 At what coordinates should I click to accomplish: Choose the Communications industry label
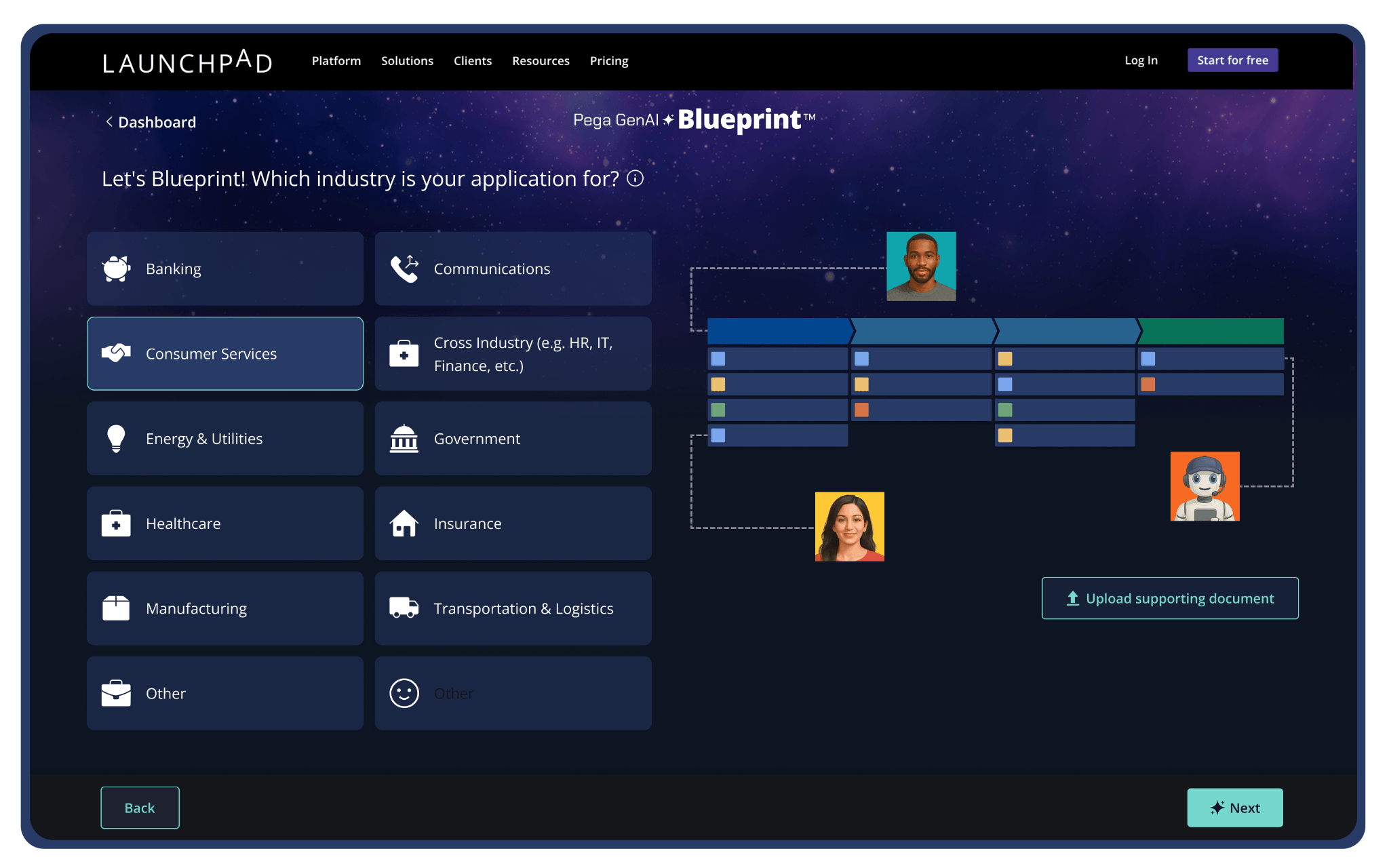coord(492,269)
